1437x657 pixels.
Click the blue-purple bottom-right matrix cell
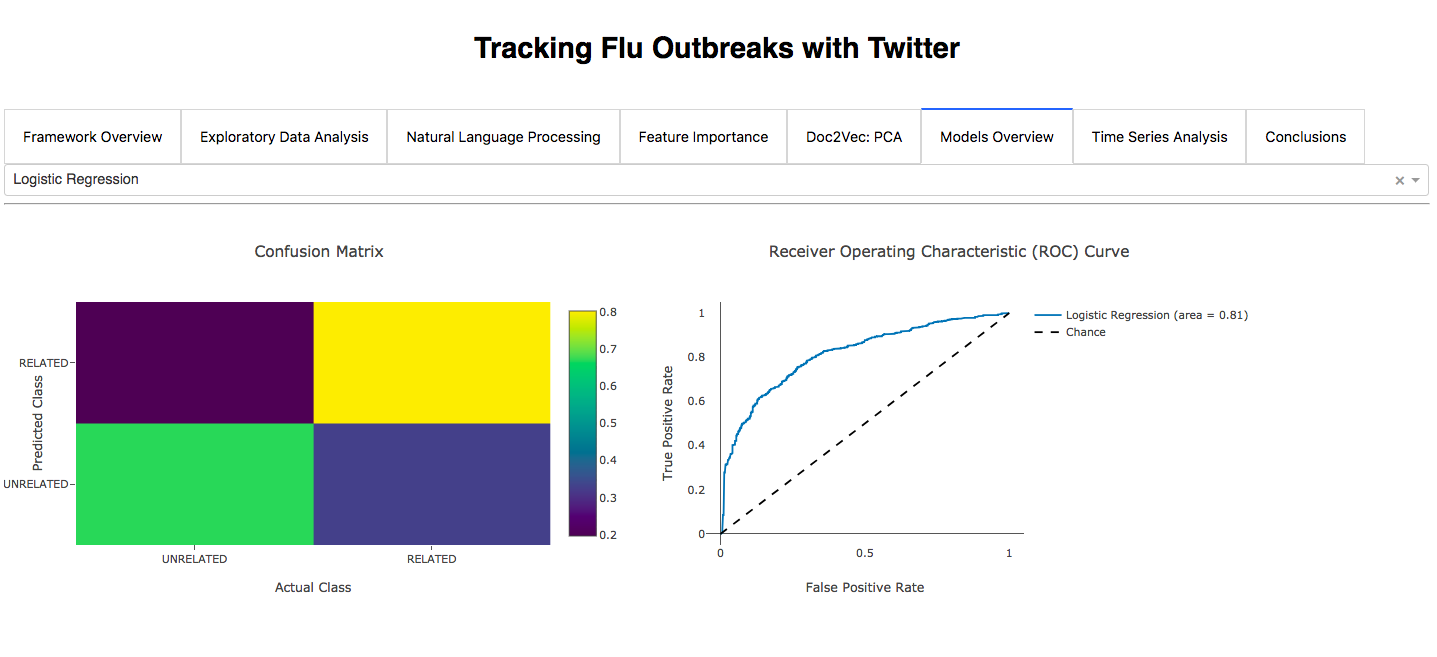pos(432,484)
